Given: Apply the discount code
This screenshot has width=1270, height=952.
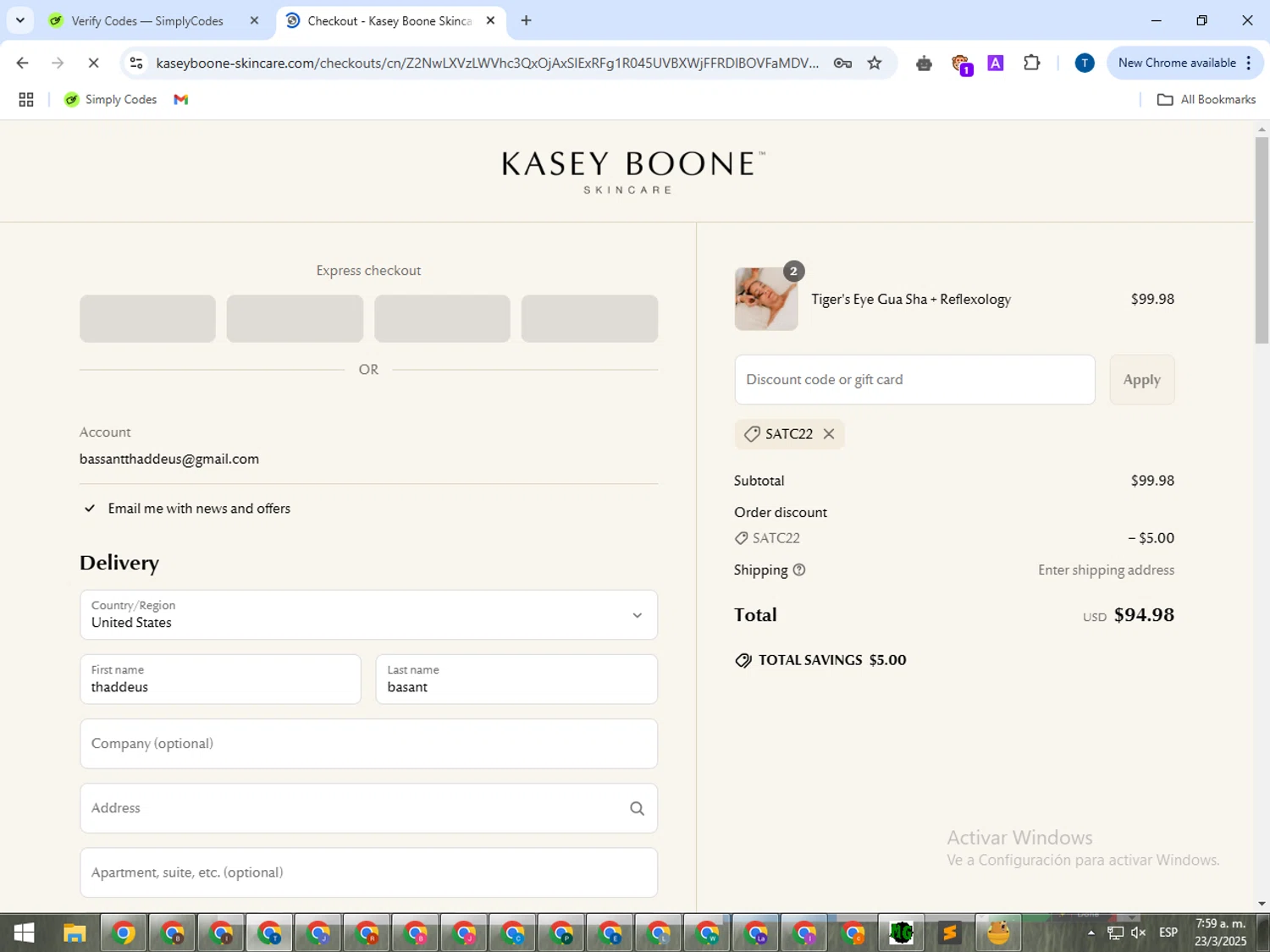Looking at the screenshot, I should click(x=1141, y=380).
